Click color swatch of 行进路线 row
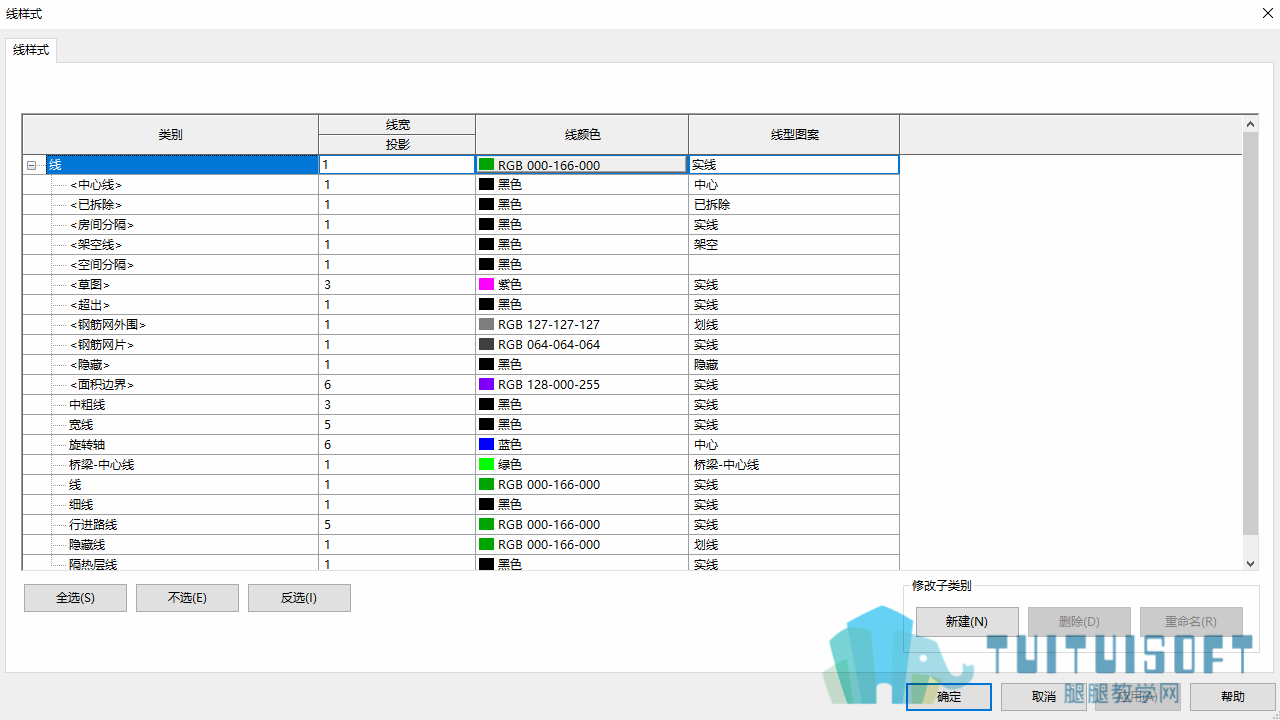Screen dimensions: 1280x720 487,525
